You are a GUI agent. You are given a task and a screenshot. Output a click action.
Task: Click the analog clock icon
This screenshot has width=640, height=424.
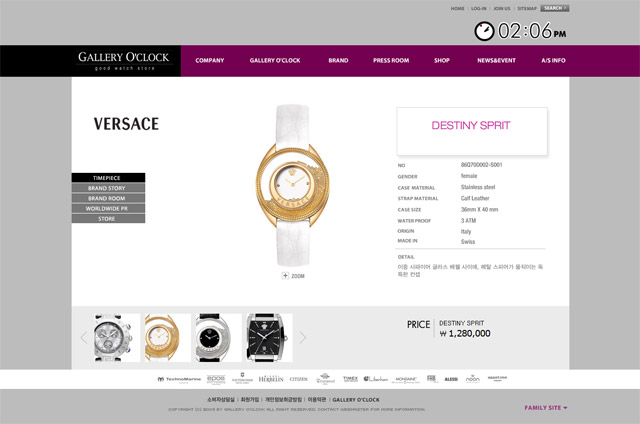click(484, 31)
